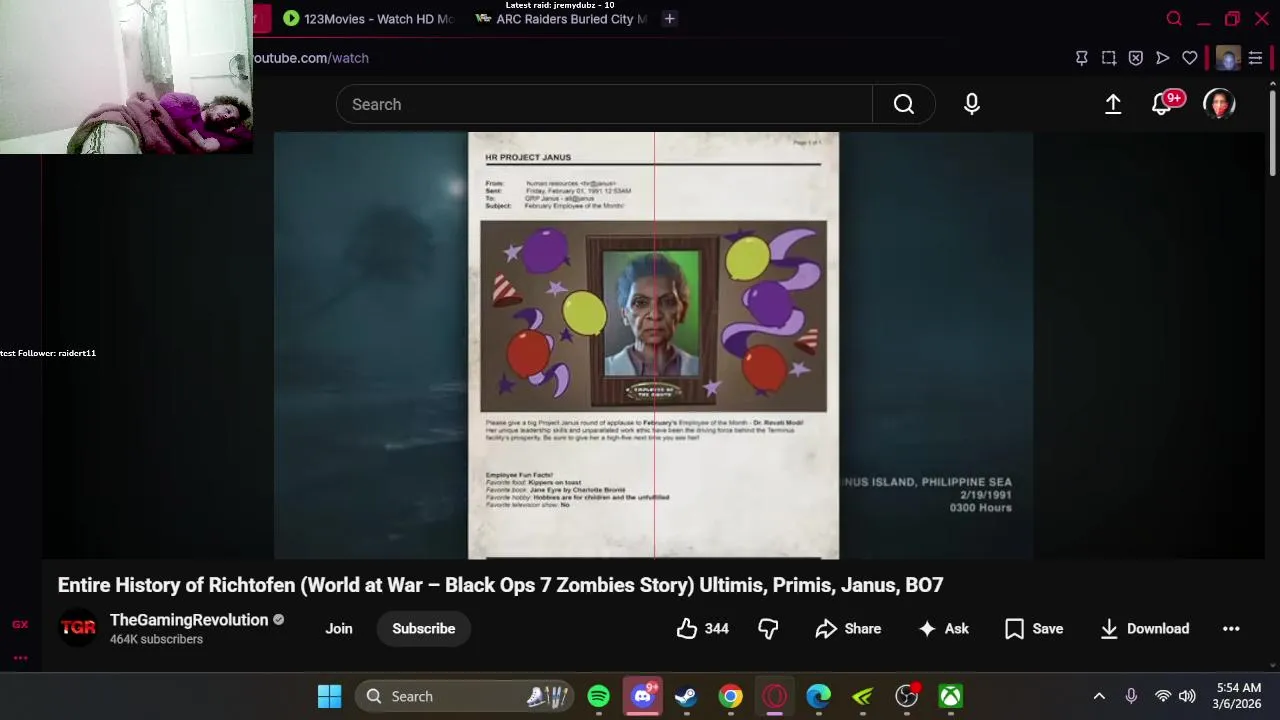Click the video player showing HR Project Janus

653,345
